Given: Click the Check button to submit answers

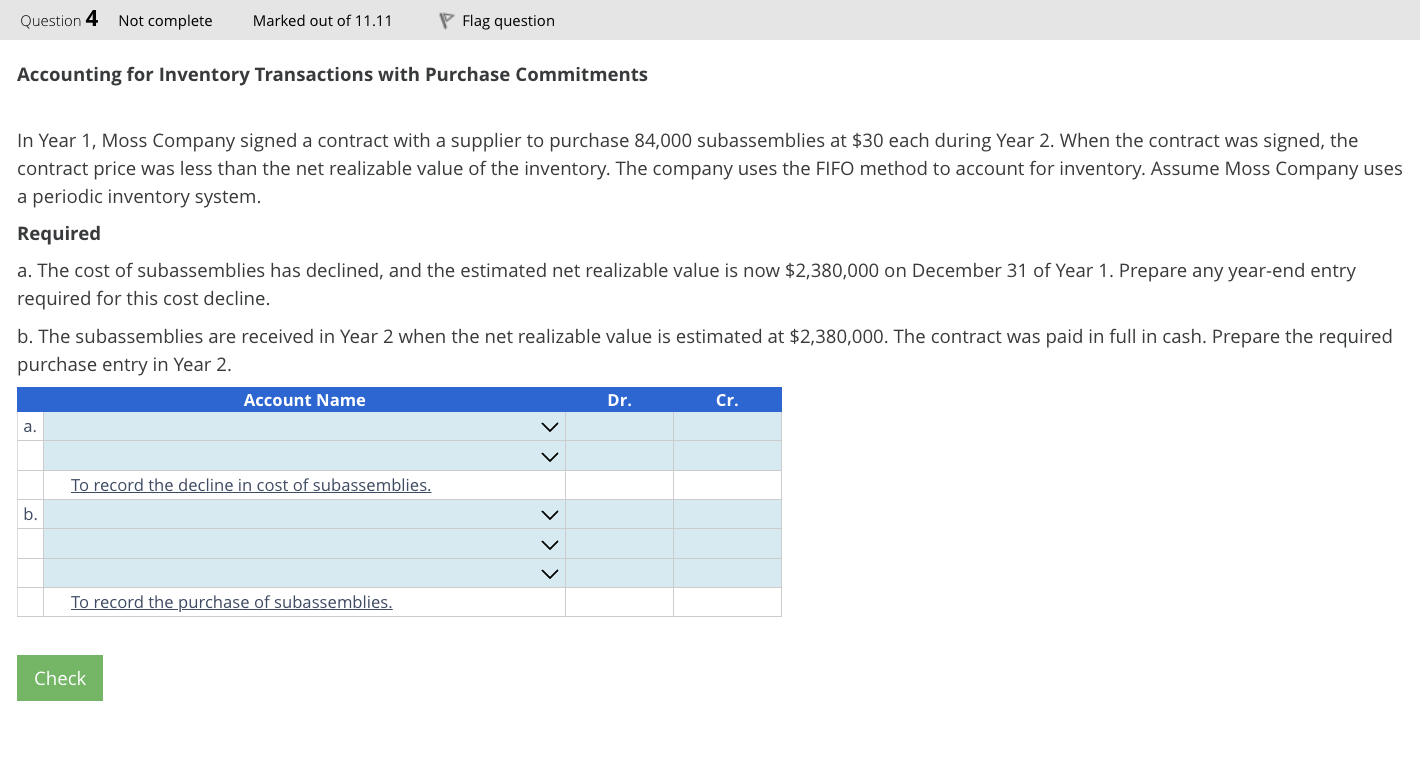Looking at the screenshot, I should [x=59, y=678].
